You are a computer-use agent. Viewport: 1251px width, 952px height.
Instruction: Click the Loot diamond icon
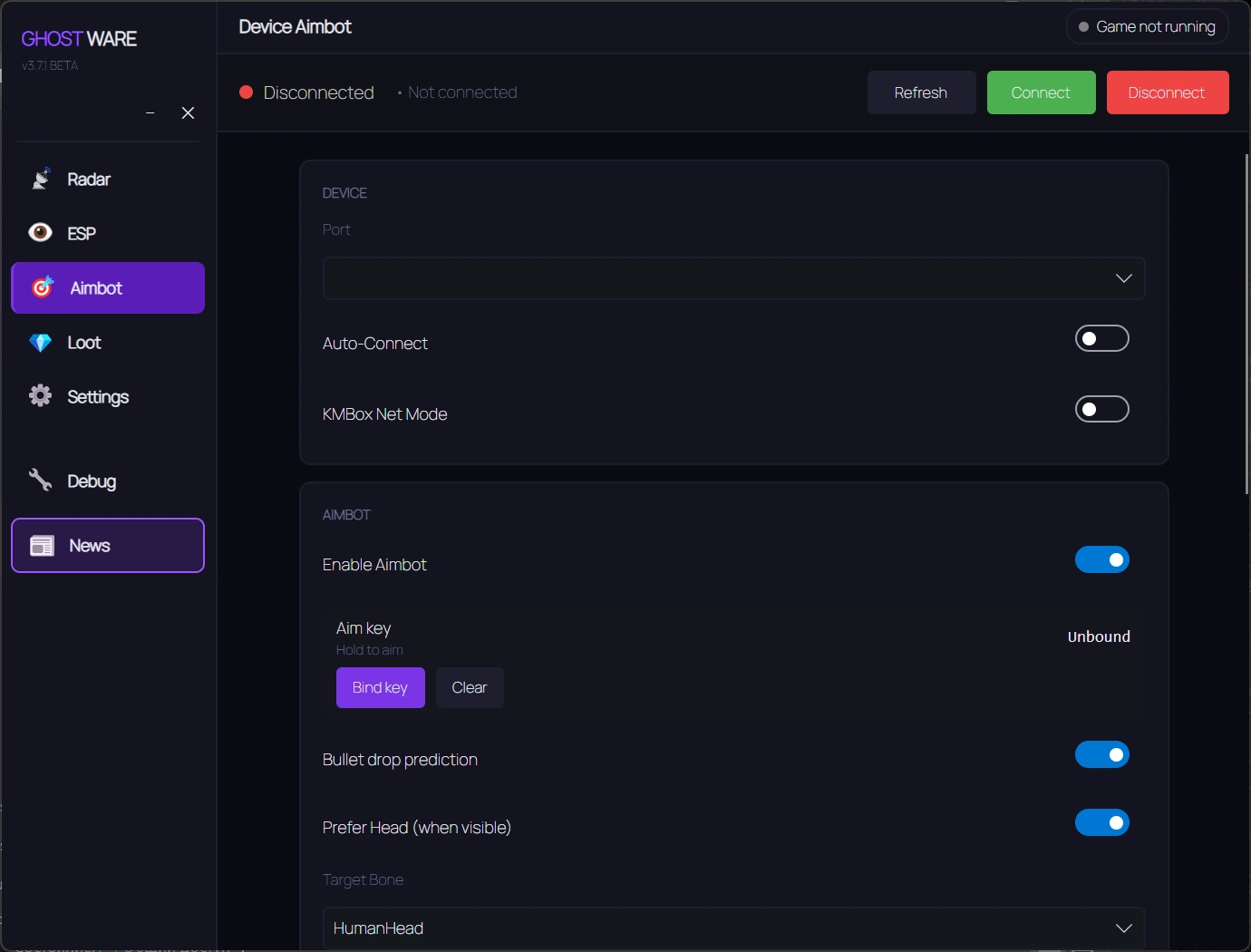[41, 343]
